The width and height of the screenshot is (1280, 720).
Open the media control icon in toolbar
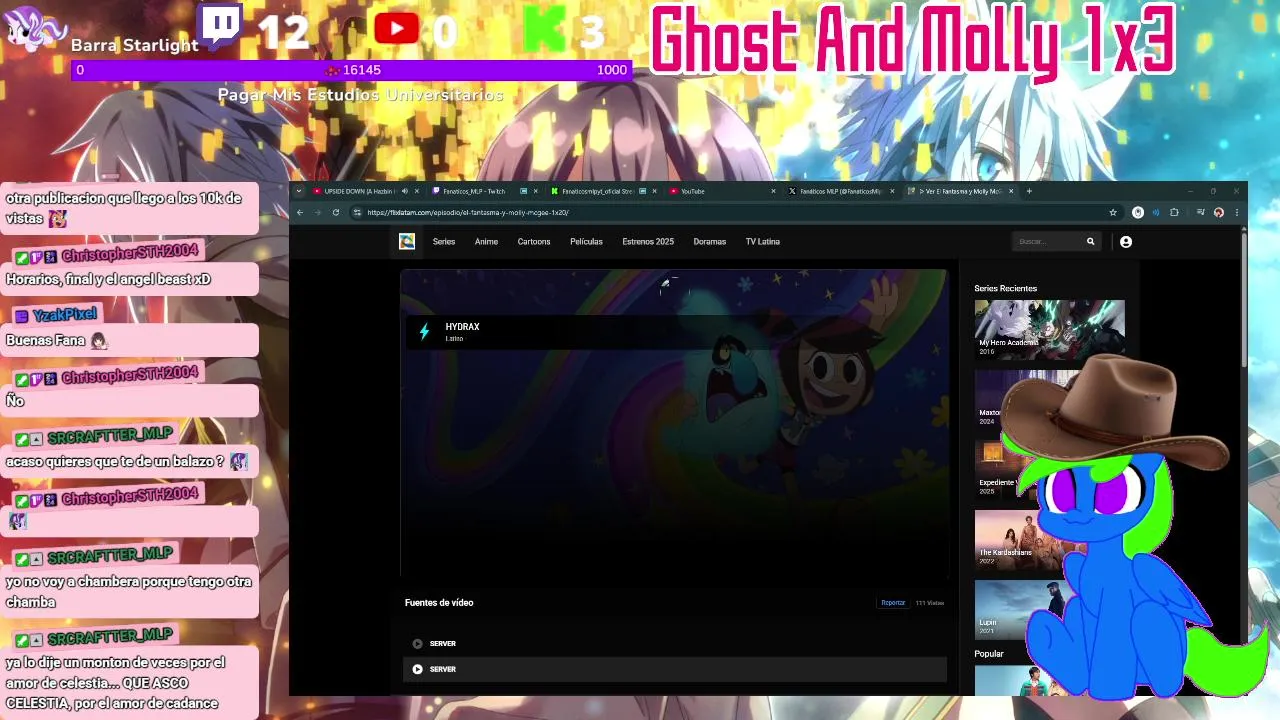[x=1200, y=212]
